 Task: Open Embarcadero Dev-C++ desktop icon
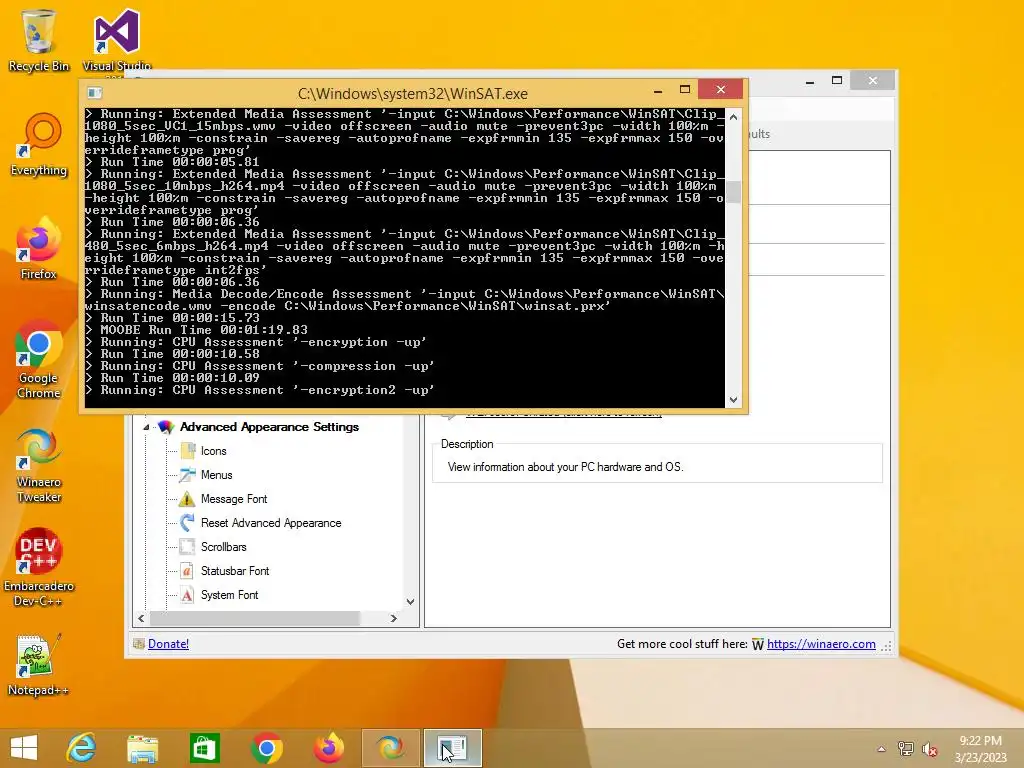(39, 568)
